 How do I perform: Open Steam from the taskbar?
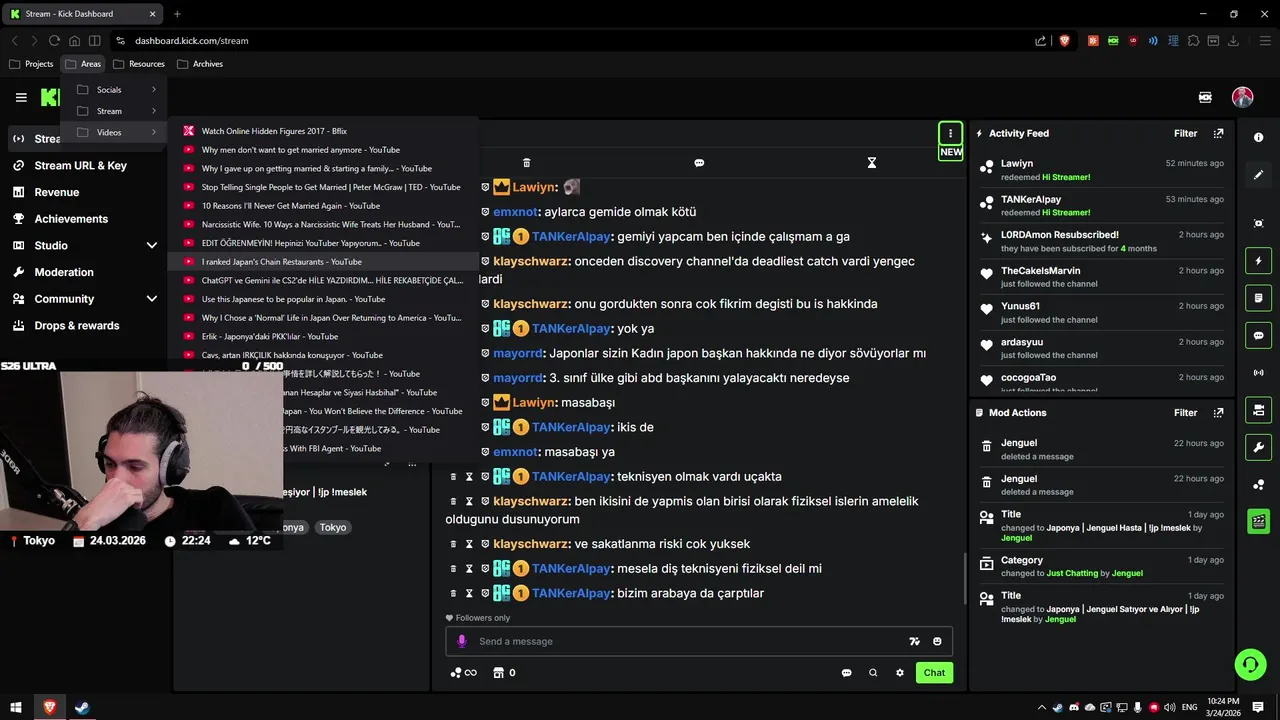click(x=82, y=707)
